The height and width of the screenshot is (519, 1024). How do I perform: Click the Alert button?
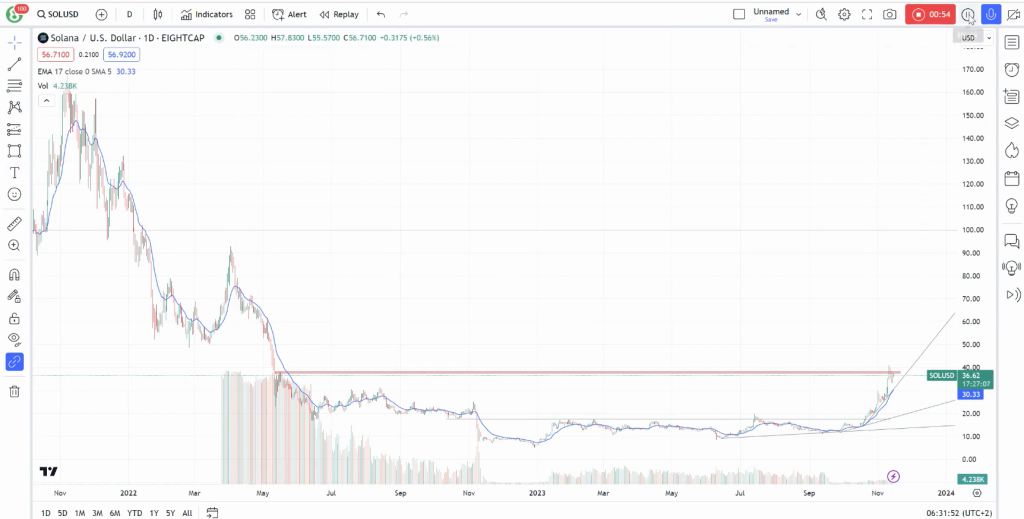coord(289,14)
